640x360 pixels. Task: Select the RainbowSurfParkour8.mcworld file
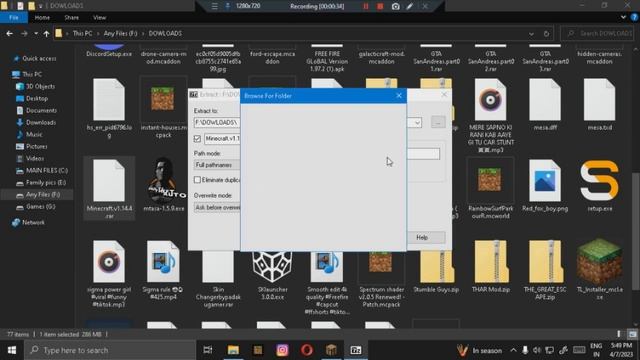coord(490,189)
